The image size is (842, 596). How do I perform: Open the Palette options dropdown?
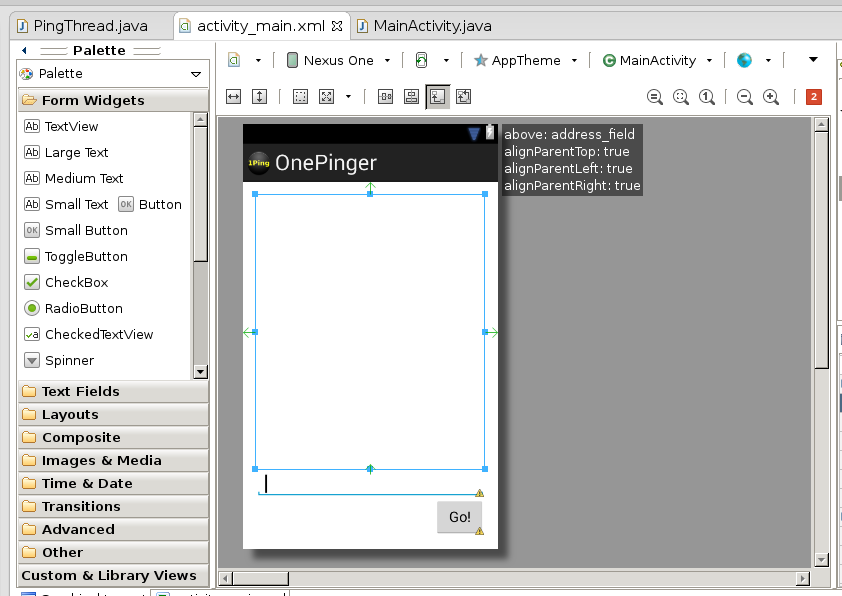[196, 74]
